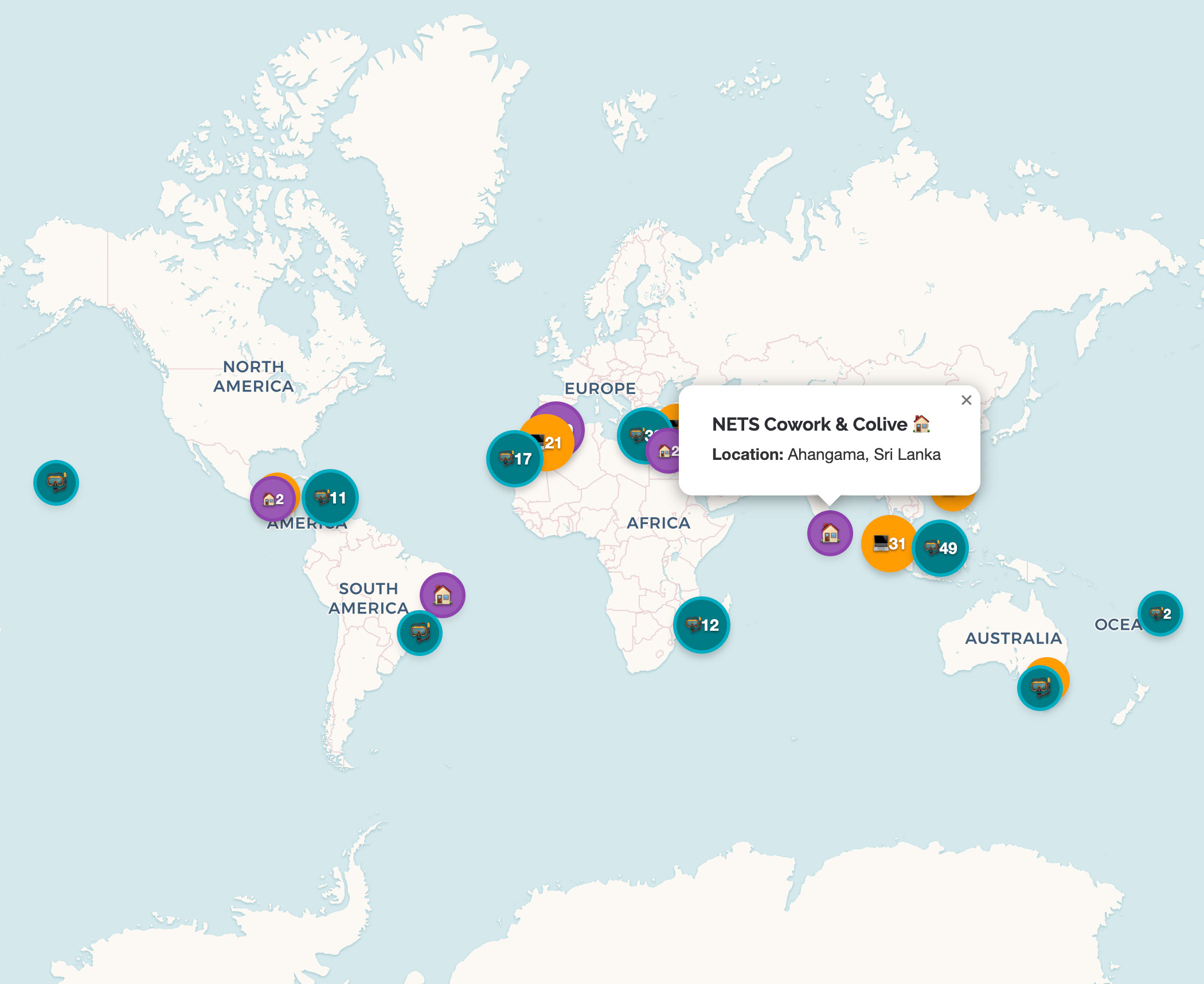This screenshot has height=984, width=1204.
Task: Select the snorkel marker in the Pacific Ocean
Action: [x=56, y=482]
